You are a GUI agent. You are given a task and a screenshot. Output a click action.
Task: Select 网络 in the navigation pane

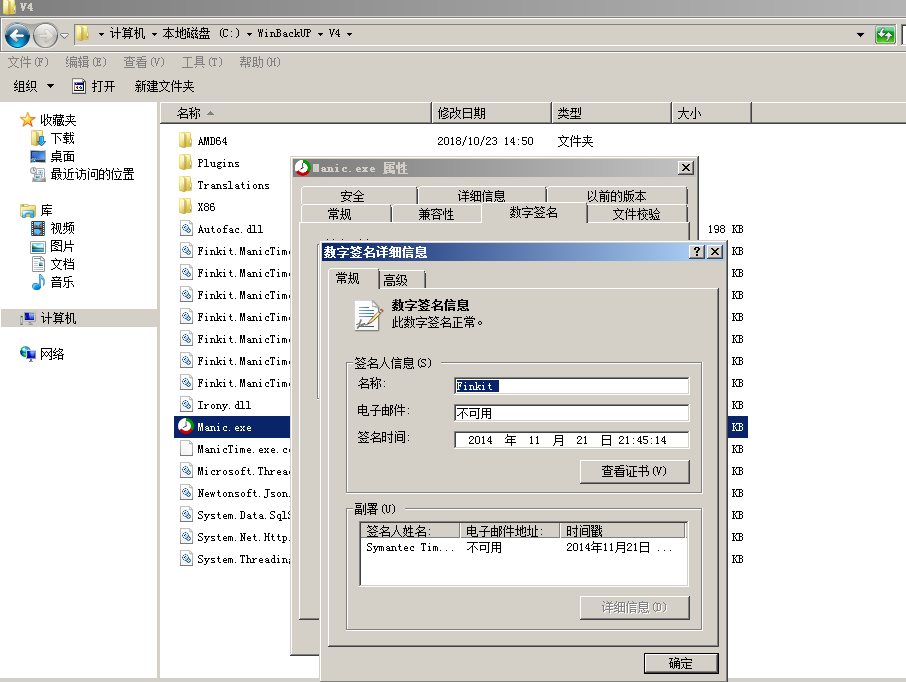tap(52, 354)
